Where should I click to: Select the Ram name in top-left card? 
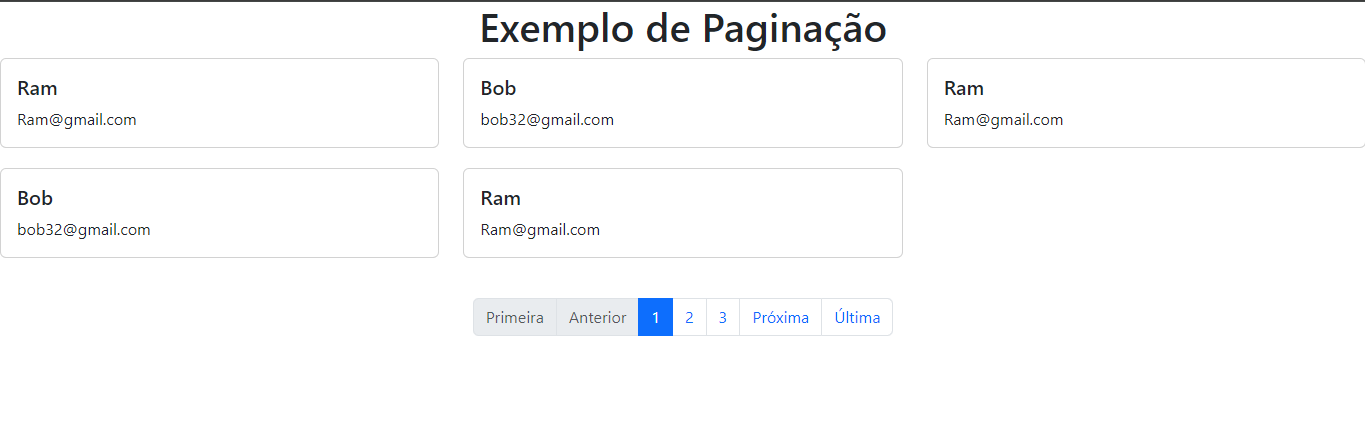pos(37,88)
